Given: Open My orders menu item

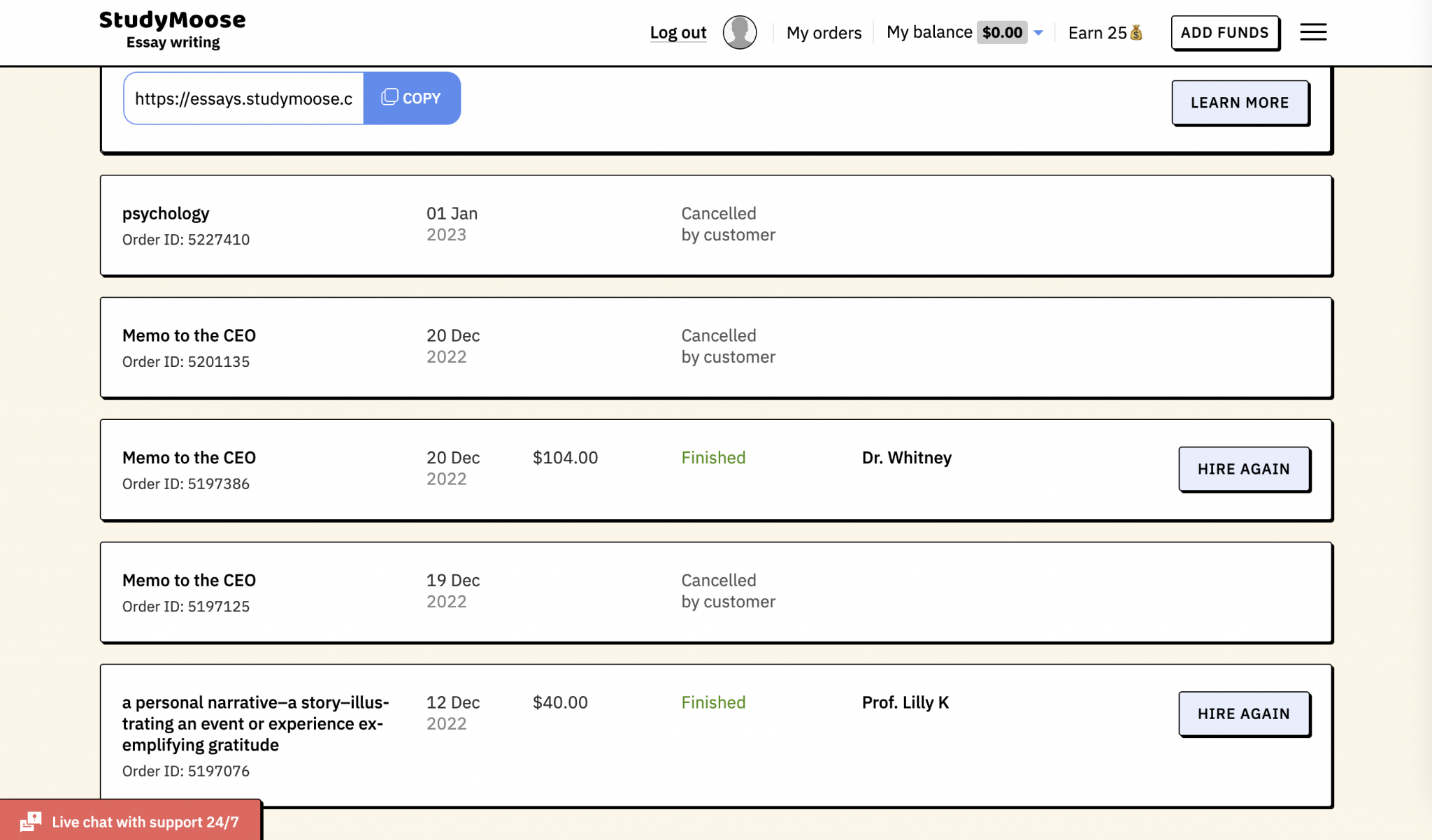Looking at the screenshot, I should click(824, 33).
